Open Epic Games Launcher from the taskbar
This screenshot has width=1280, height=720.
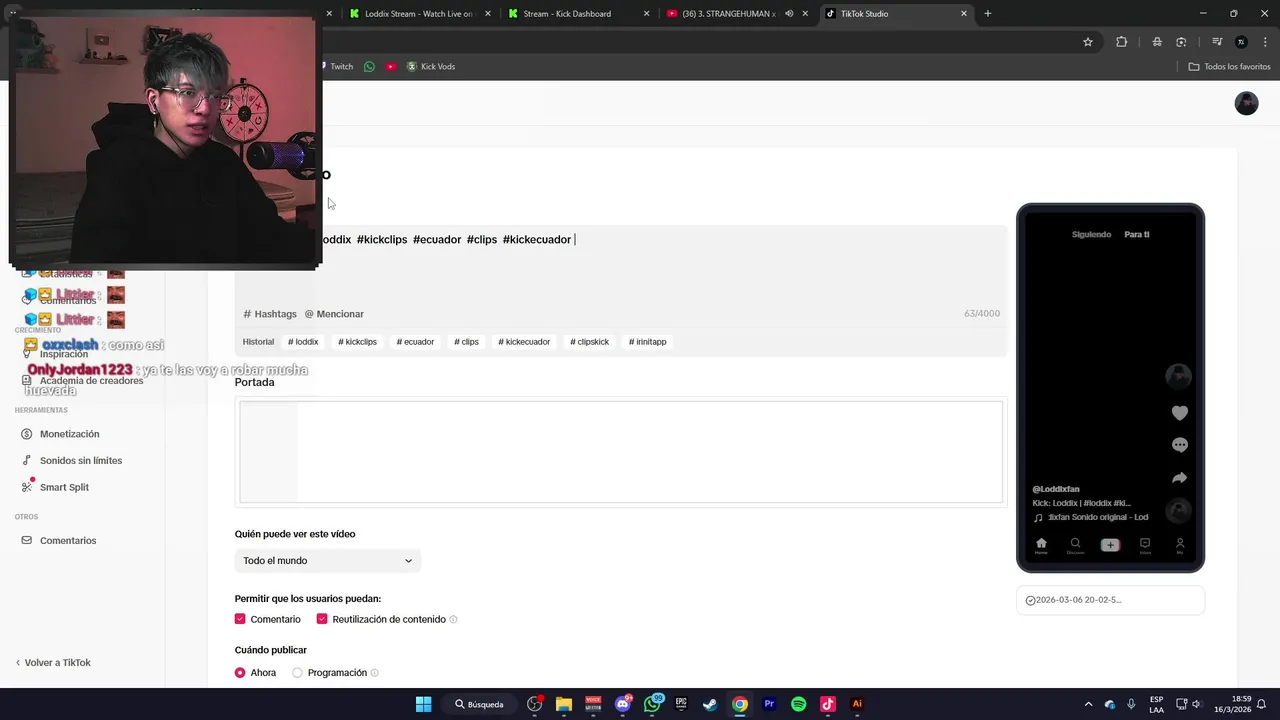(681, 704)
